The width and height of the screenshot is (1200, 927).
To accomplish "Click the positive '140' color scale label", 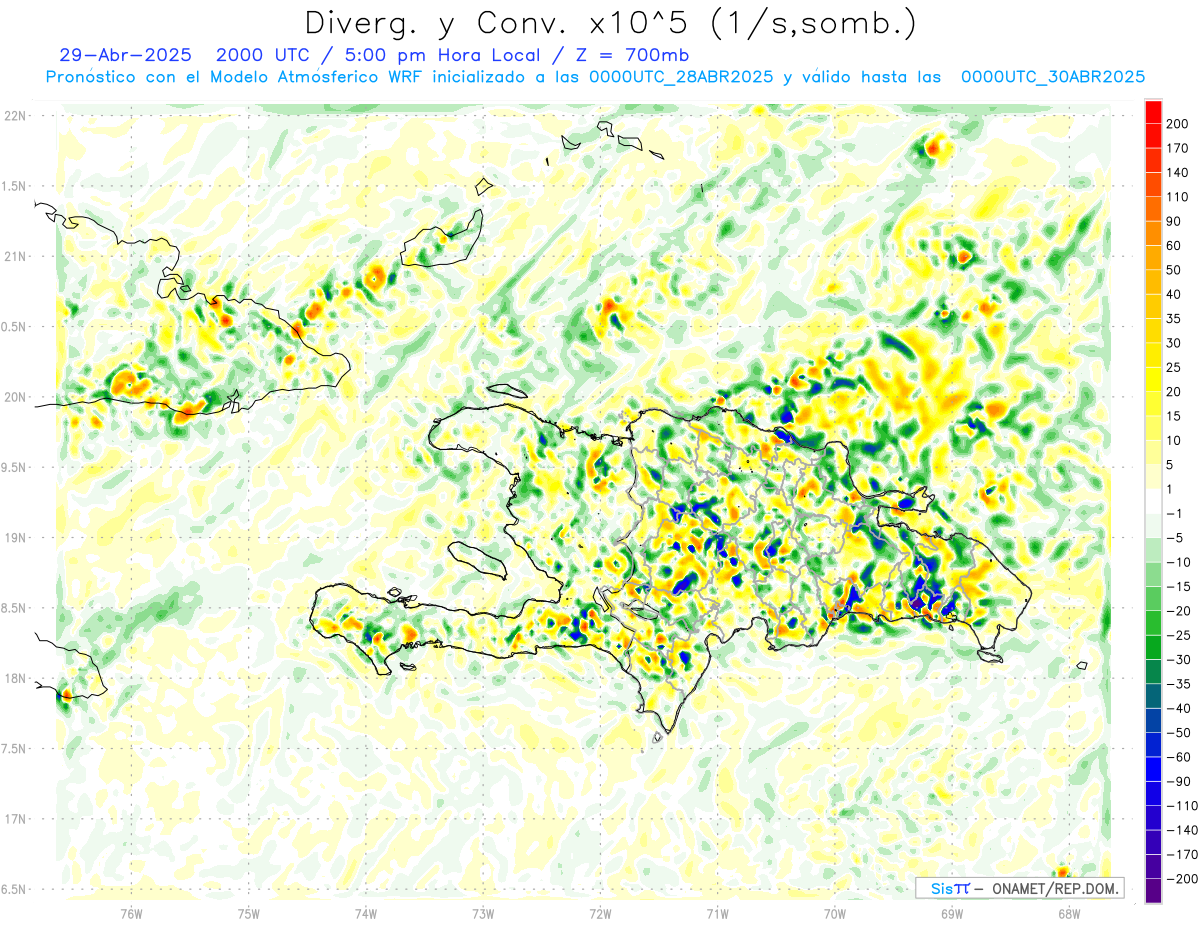I will tap(1177, 173).
